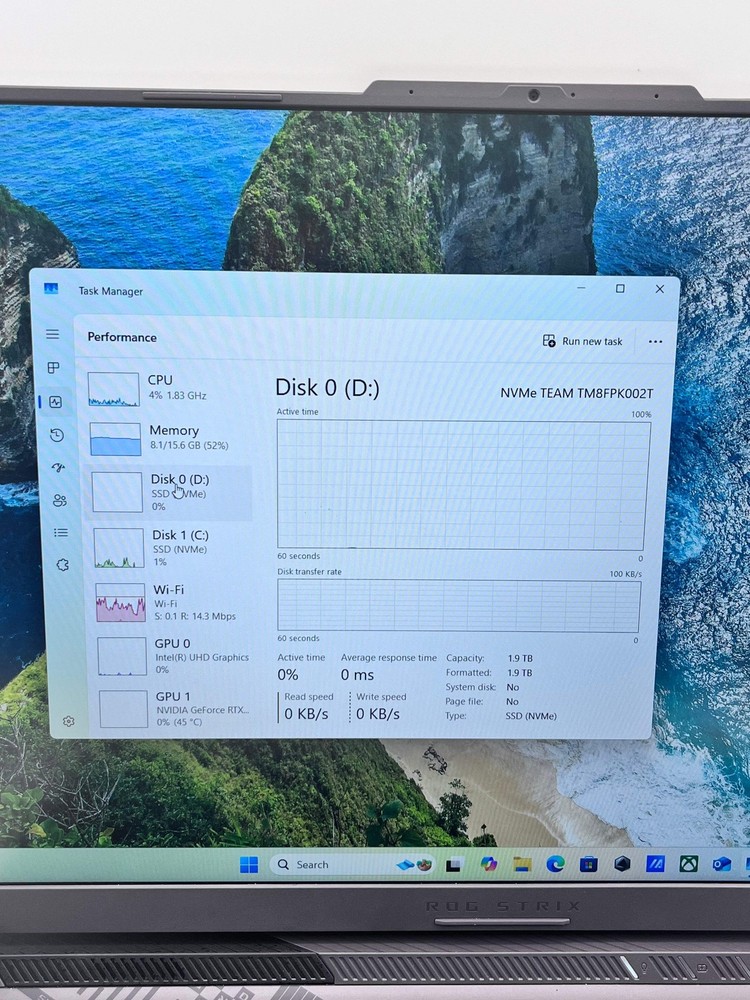Switch to the Users page icon
Viewport: 750px width, 1000px height.
point(60,500)
